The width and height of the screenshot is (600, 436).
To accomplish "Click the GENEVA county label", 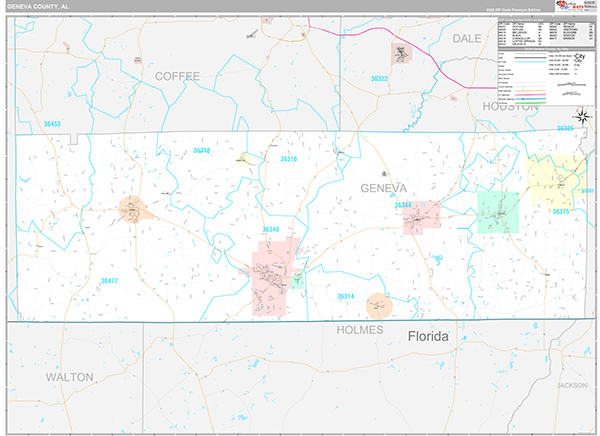I will (383, 188).
